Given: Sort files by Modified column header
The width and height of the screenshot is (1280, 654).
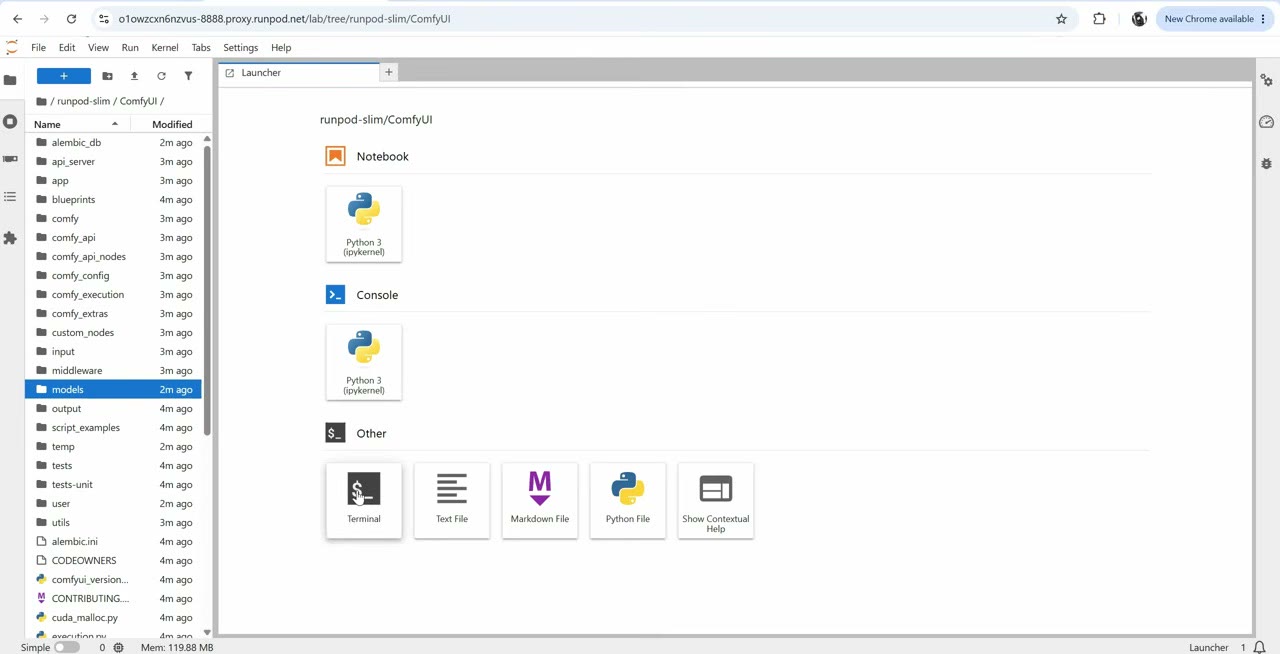Looking at the screenshot, I should pos(172,124).
